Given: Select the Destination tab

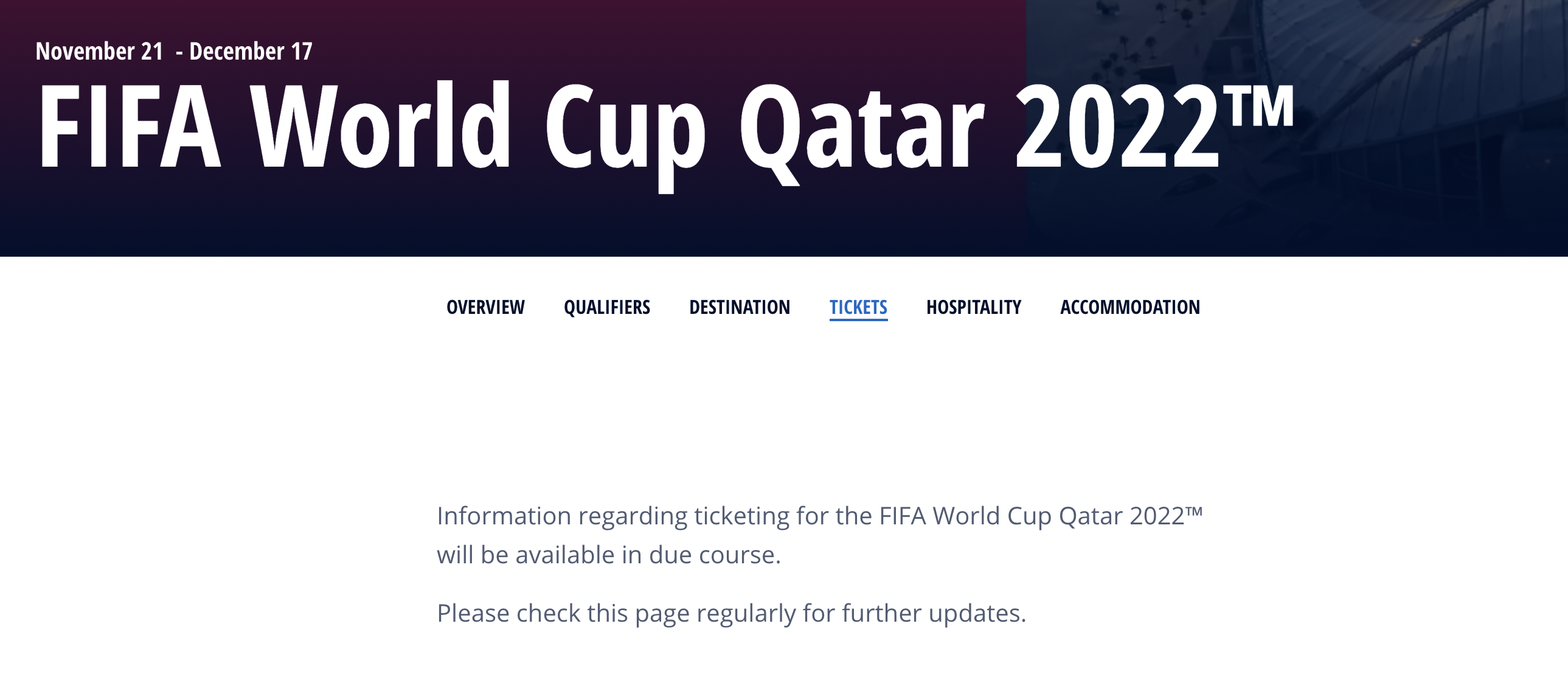Looking at the screenshot, I should click(739, 307).
